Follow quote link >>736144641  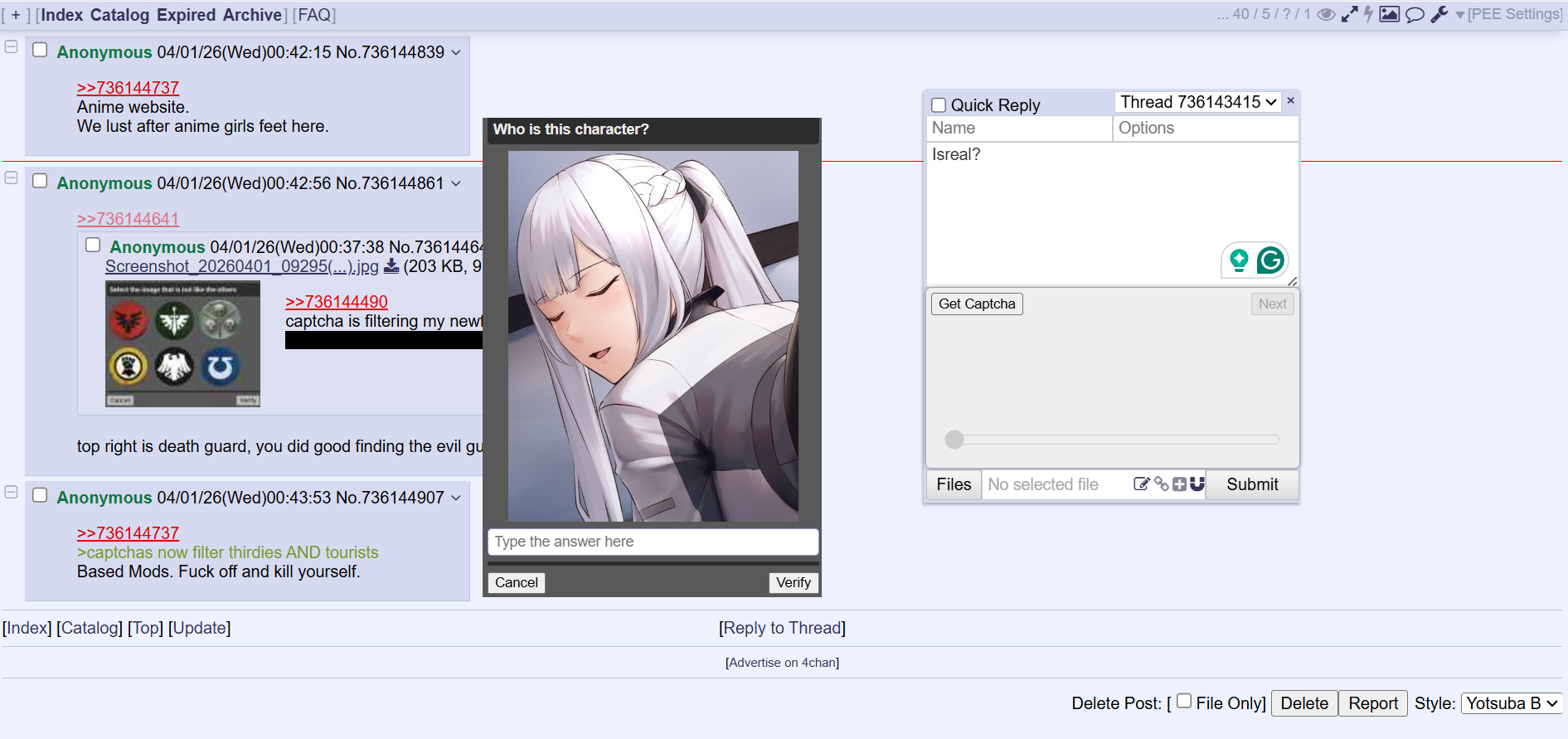click(128, 219)
